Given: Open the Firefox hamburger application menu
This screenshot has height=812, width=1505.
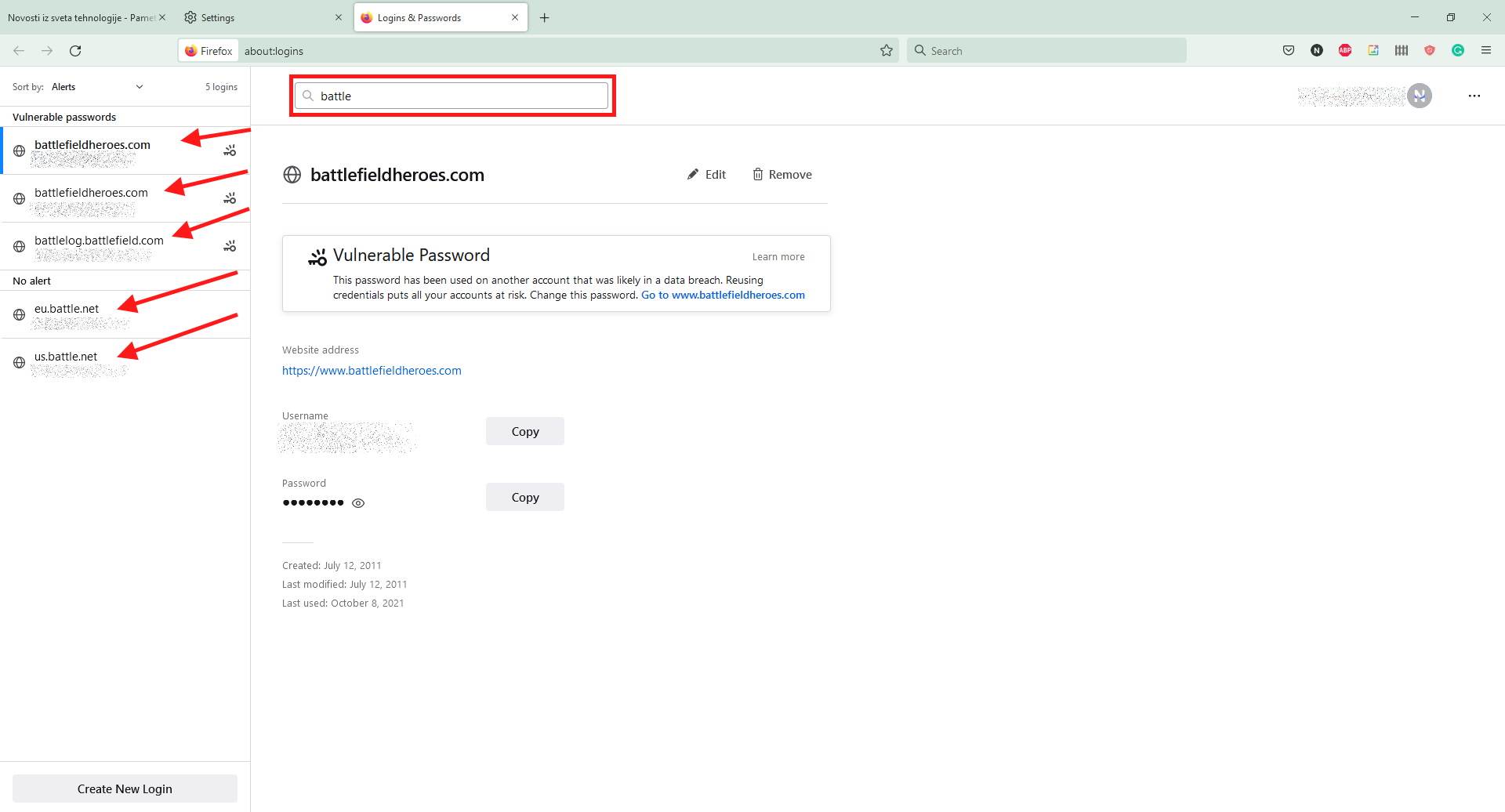Looking at the screenshot, I should point(1486,50).
